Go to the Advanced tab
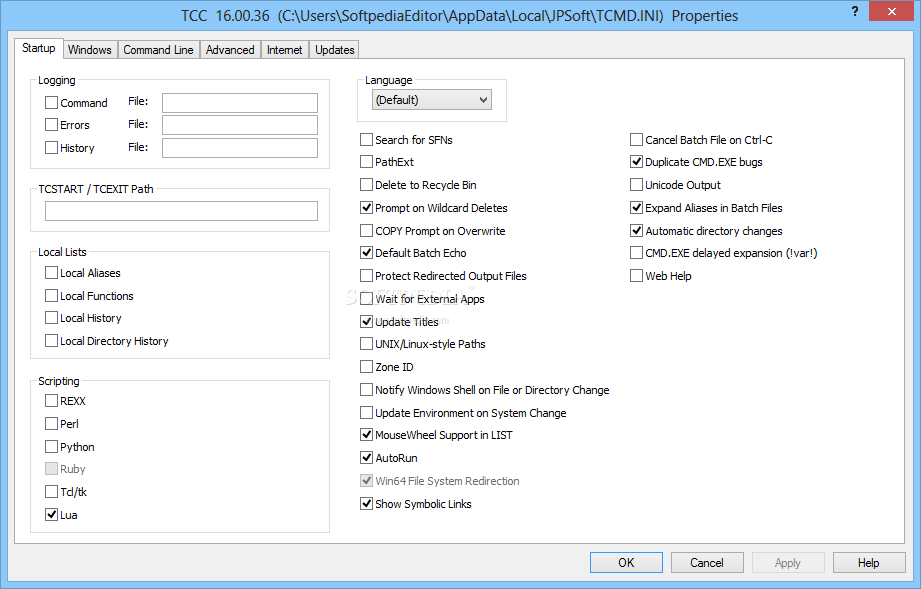This screenshot has width=921, height=589. (230, 50)
